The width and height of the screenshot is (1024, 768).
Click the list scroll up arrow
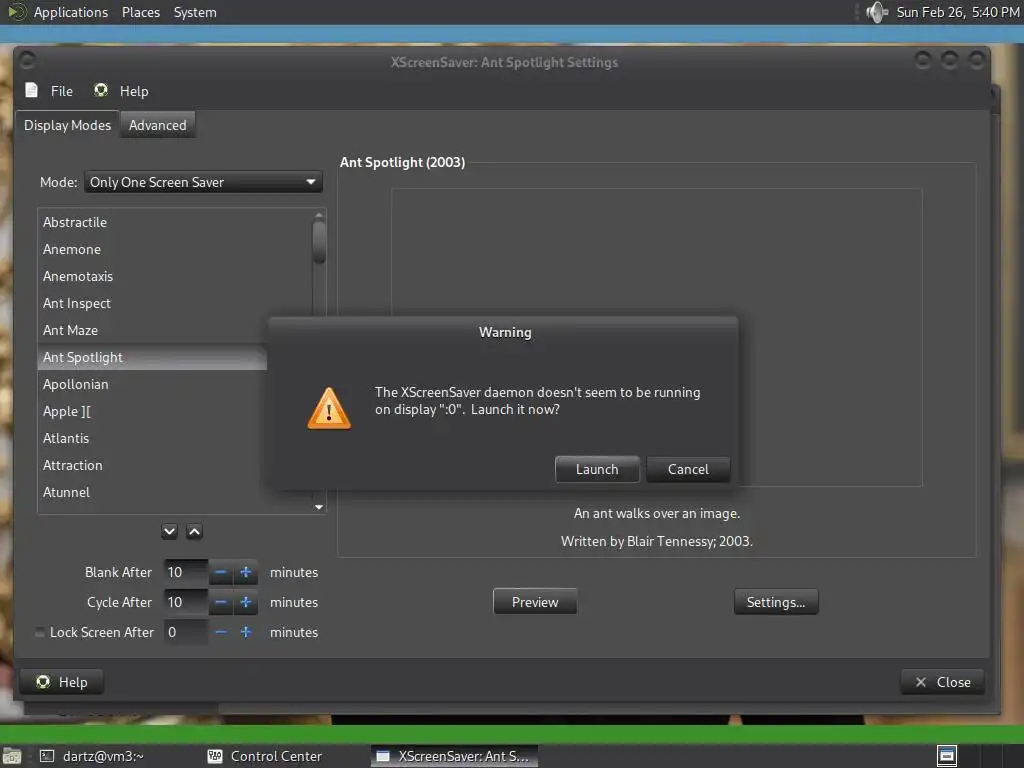click(x=319, y=215)
